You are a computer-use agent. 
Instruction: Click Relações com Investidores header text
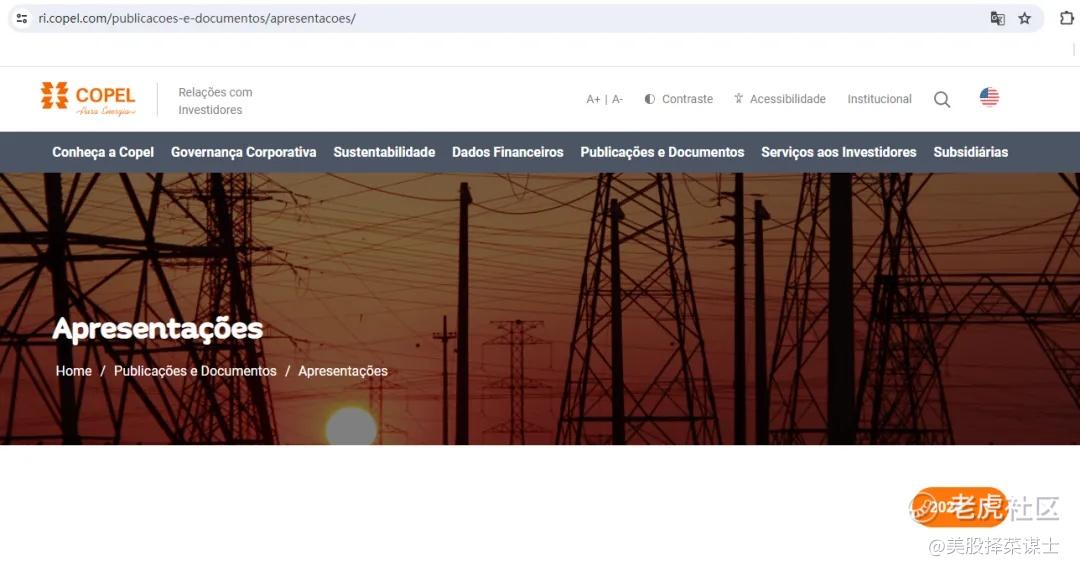(x=215, y=101)
